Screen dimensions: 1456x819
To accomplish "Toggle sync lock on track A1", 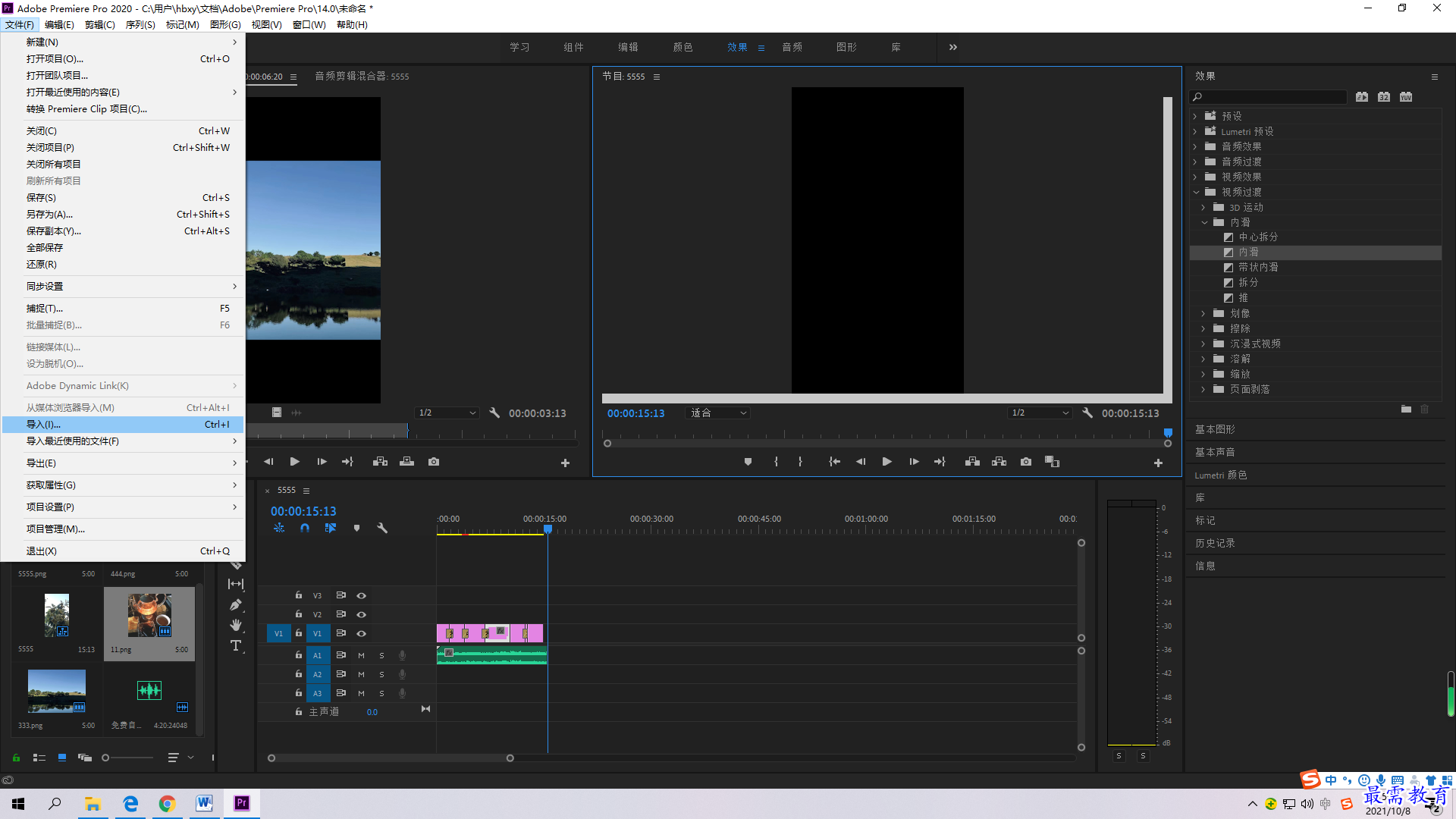I will coord(340,655).
